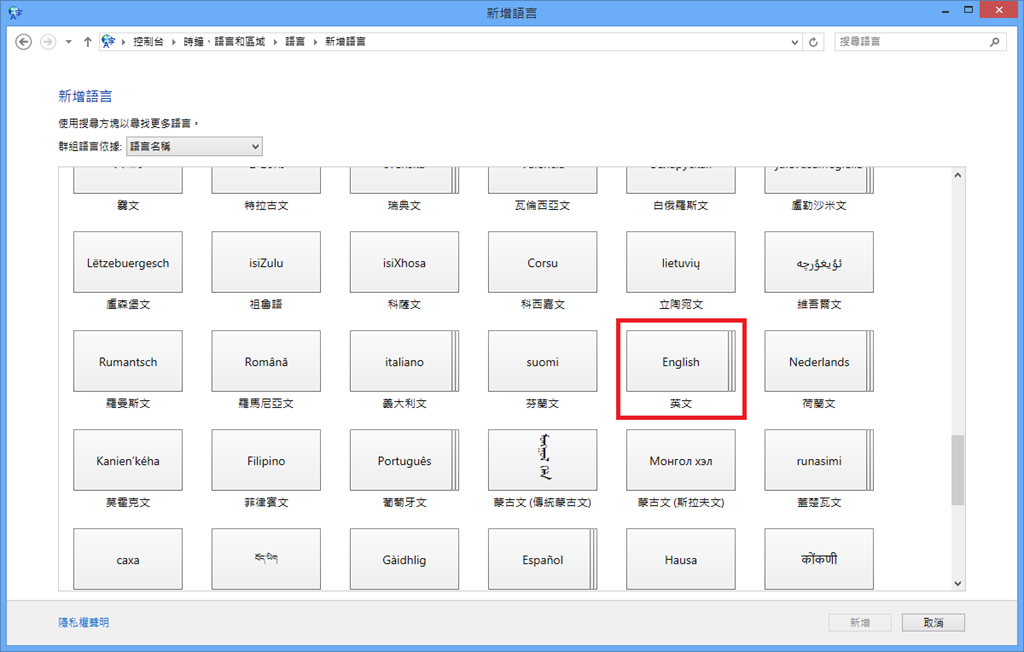Select the कोंकणी language tile
The image size is (1024, 652).
(x=819, y=559)
